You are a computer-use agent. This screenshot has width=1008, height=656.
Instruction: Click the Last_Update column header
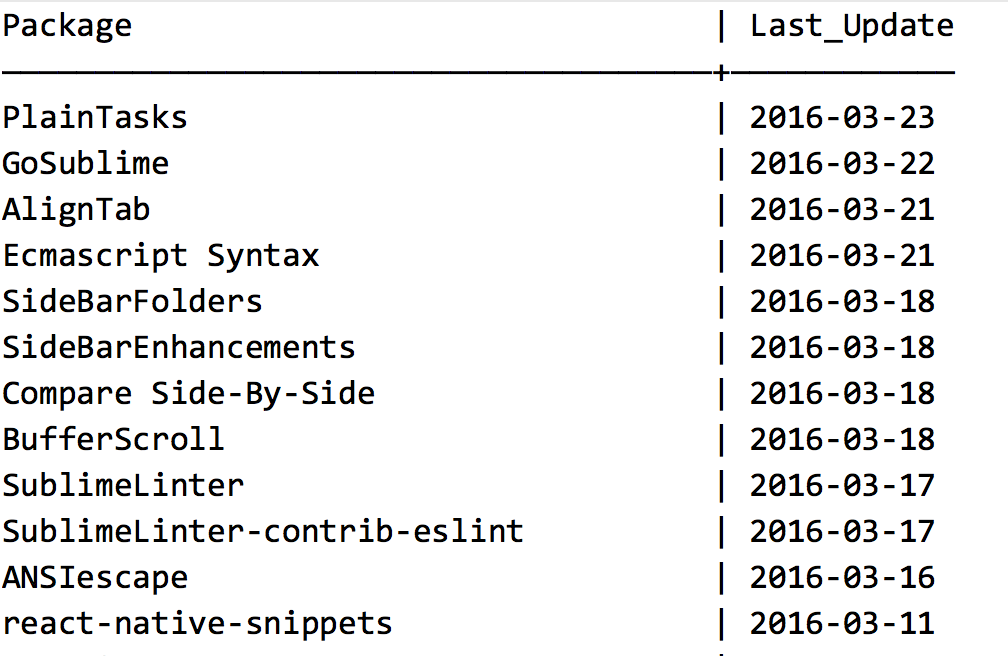pos(852,27)
